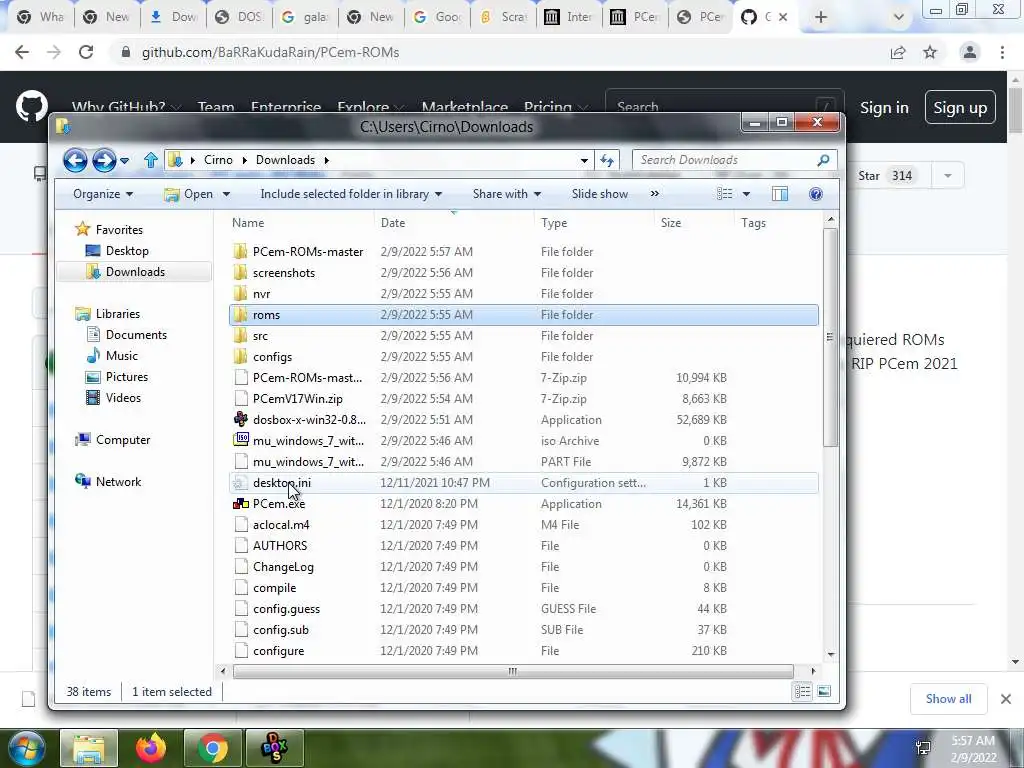
Task: Select the screenshots folder row
Action: 524,272
